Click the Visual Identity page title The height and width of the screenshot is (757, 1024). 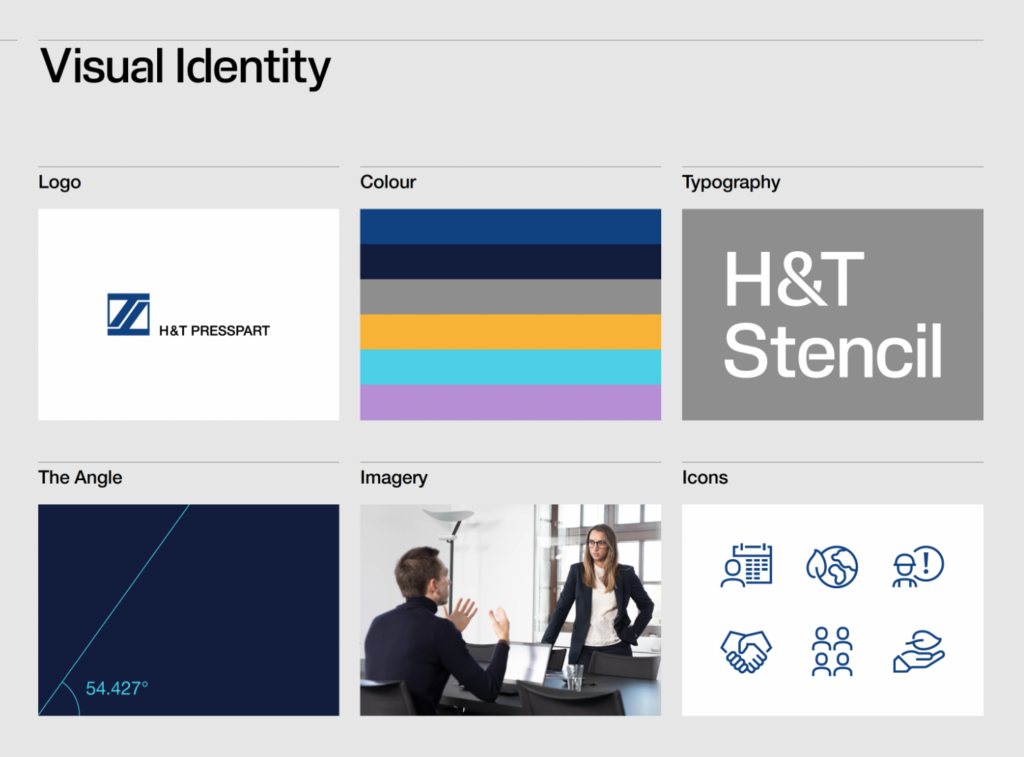tap(185, 67)
